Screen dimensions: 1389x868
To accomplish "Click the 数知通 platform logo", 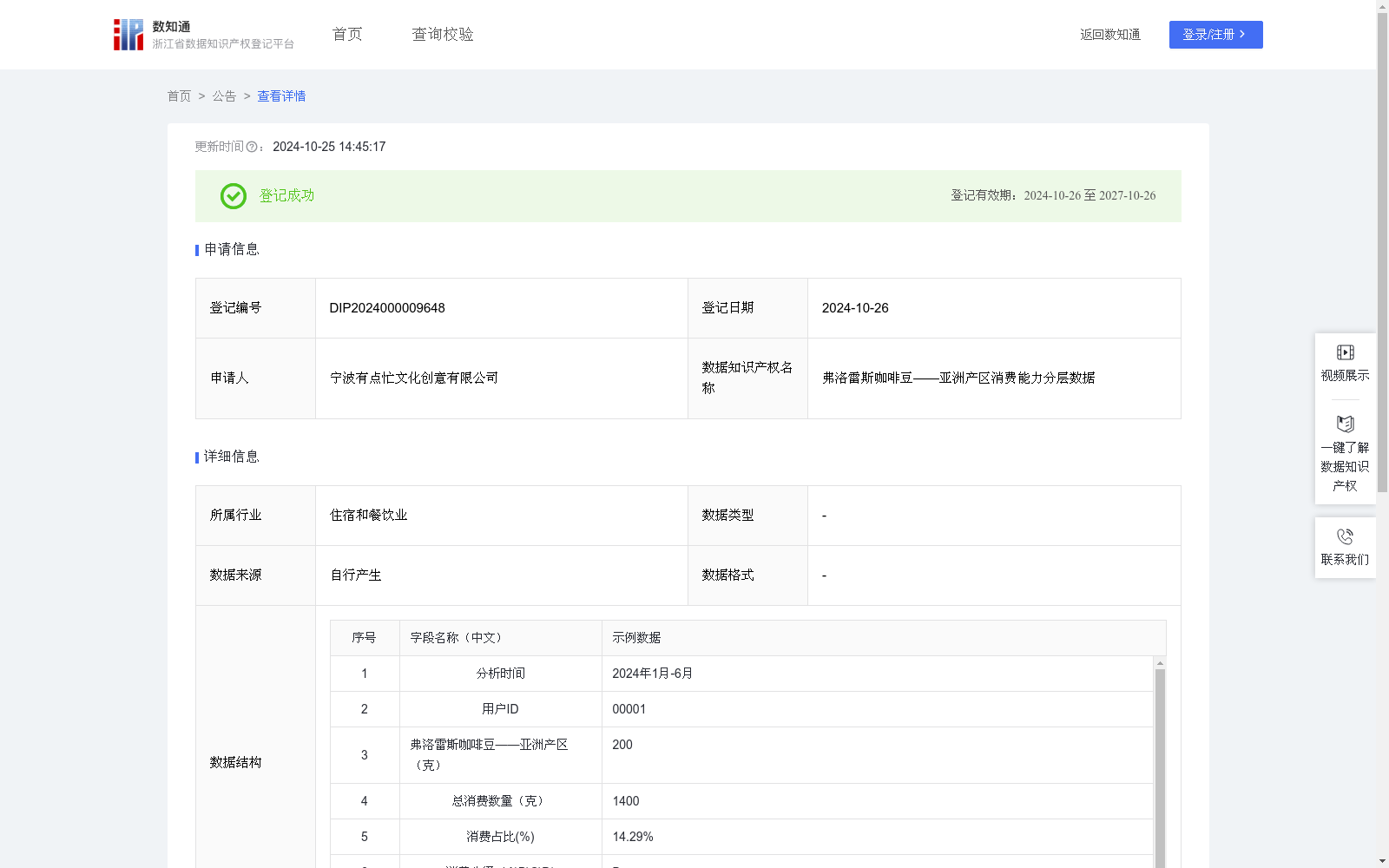I will point(128,35).
